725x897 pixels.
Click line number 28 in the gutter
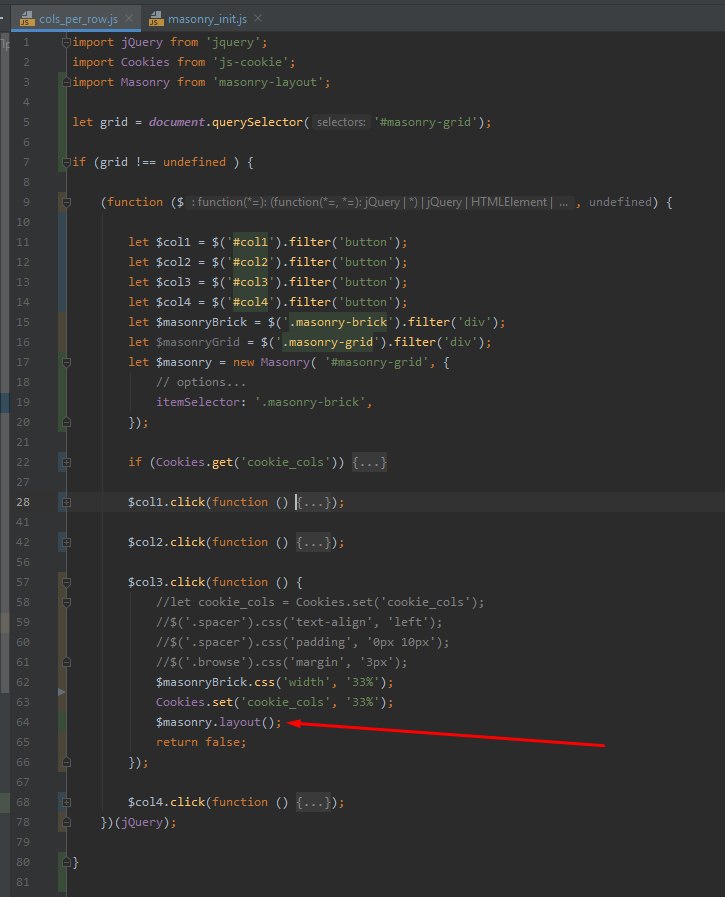(x=23, y=502)
